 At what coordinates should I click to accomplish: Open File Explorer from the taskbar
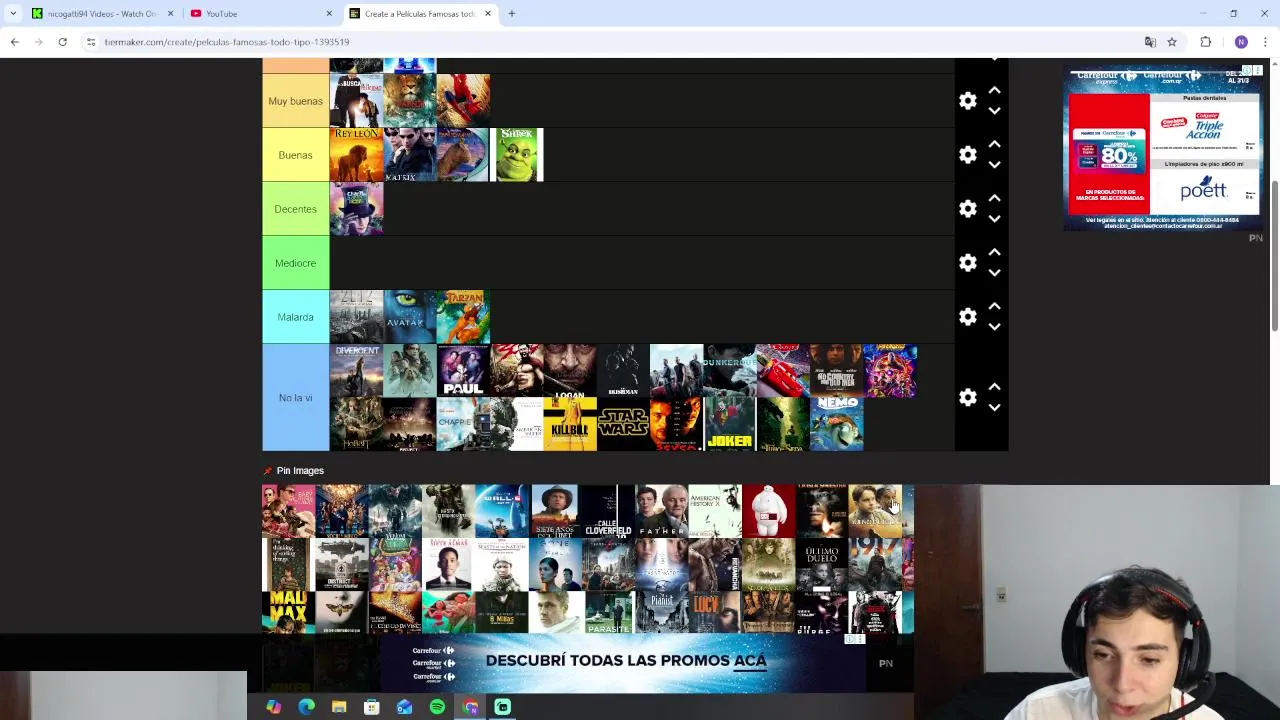(339, 707)
